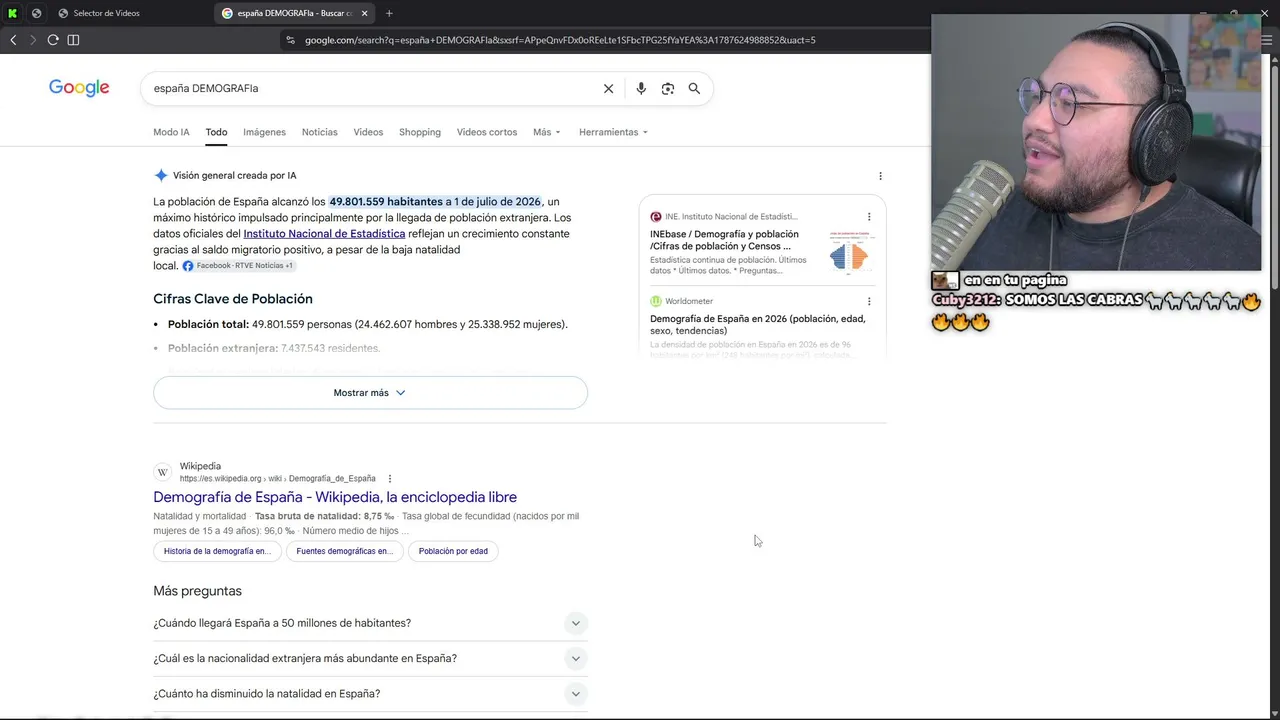This screenshot has width=1280, height=720.
Task: Expand ¿Cuál es la nacionalidad extranjera más abundante question
Action: (x=370, y=658)
